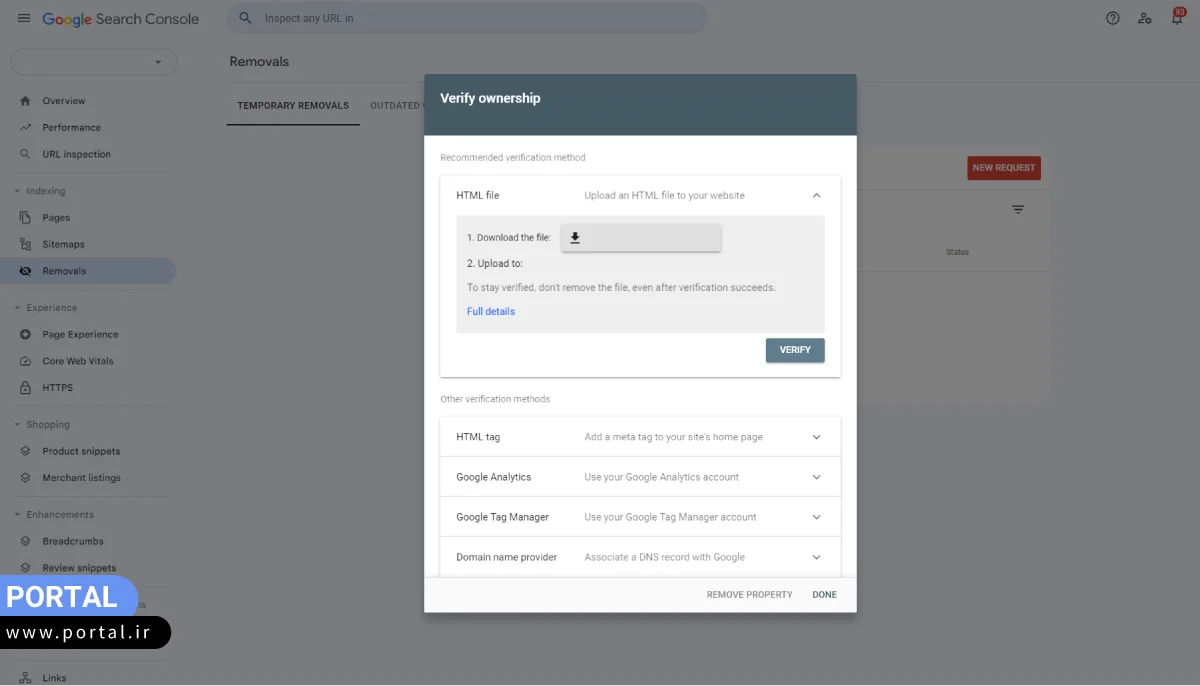Expand the Google Tag Manager method
The image size is (1200, 686).
816,517
